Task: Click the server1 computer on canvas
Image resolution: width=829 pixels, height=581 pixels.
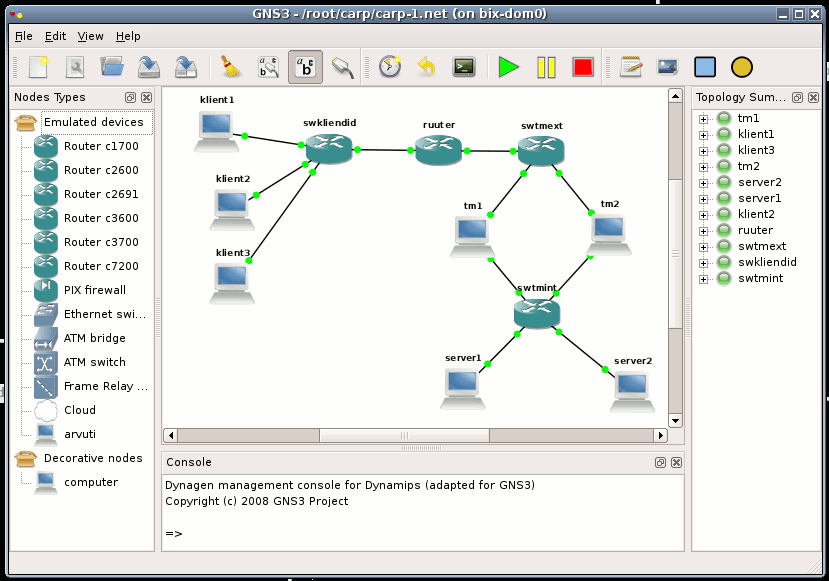Action: pyautogui.click(x=463, y=389)
